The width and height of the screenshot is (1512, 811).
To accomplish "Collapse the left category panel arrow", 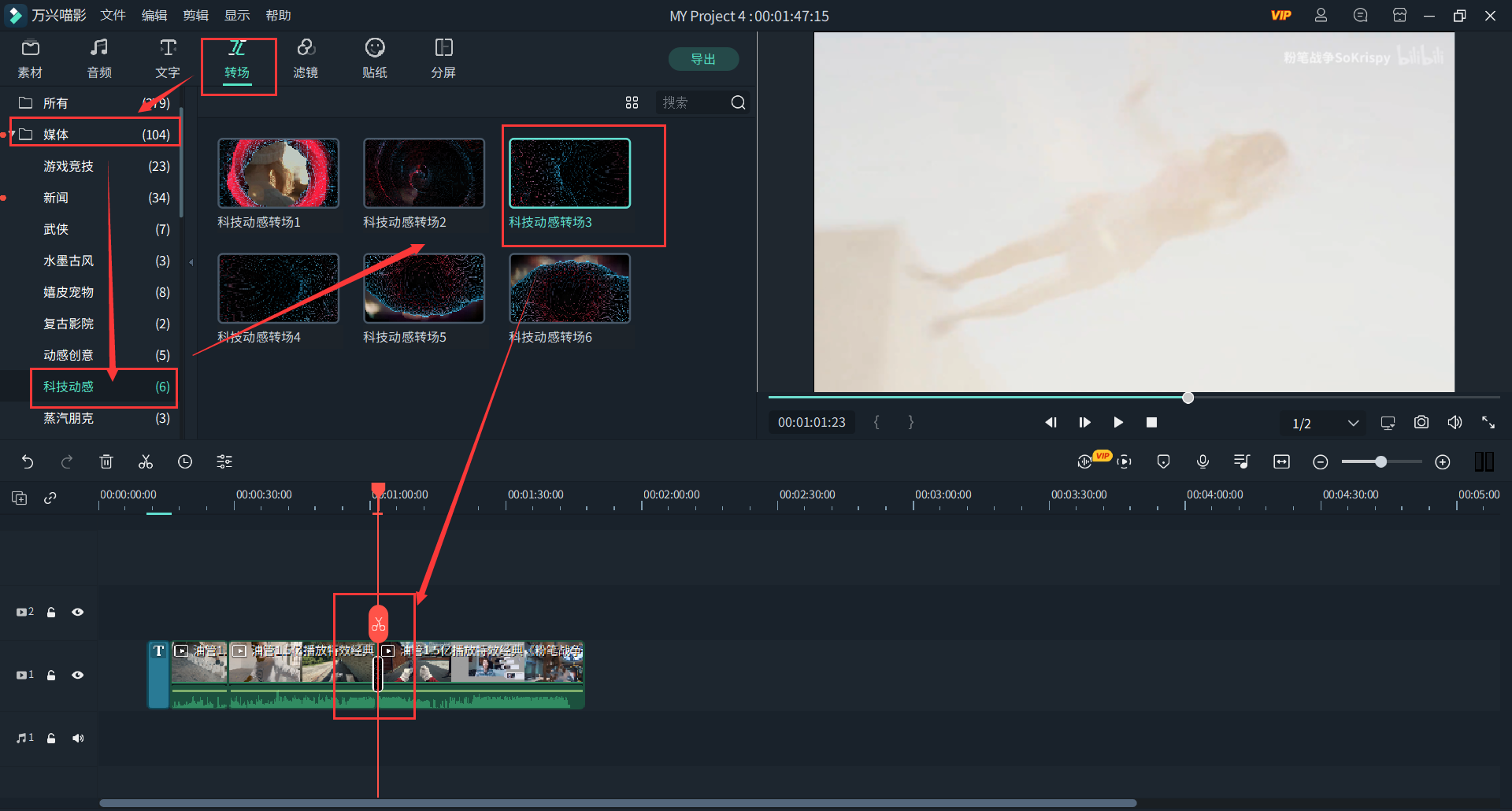I will point(191,262).
